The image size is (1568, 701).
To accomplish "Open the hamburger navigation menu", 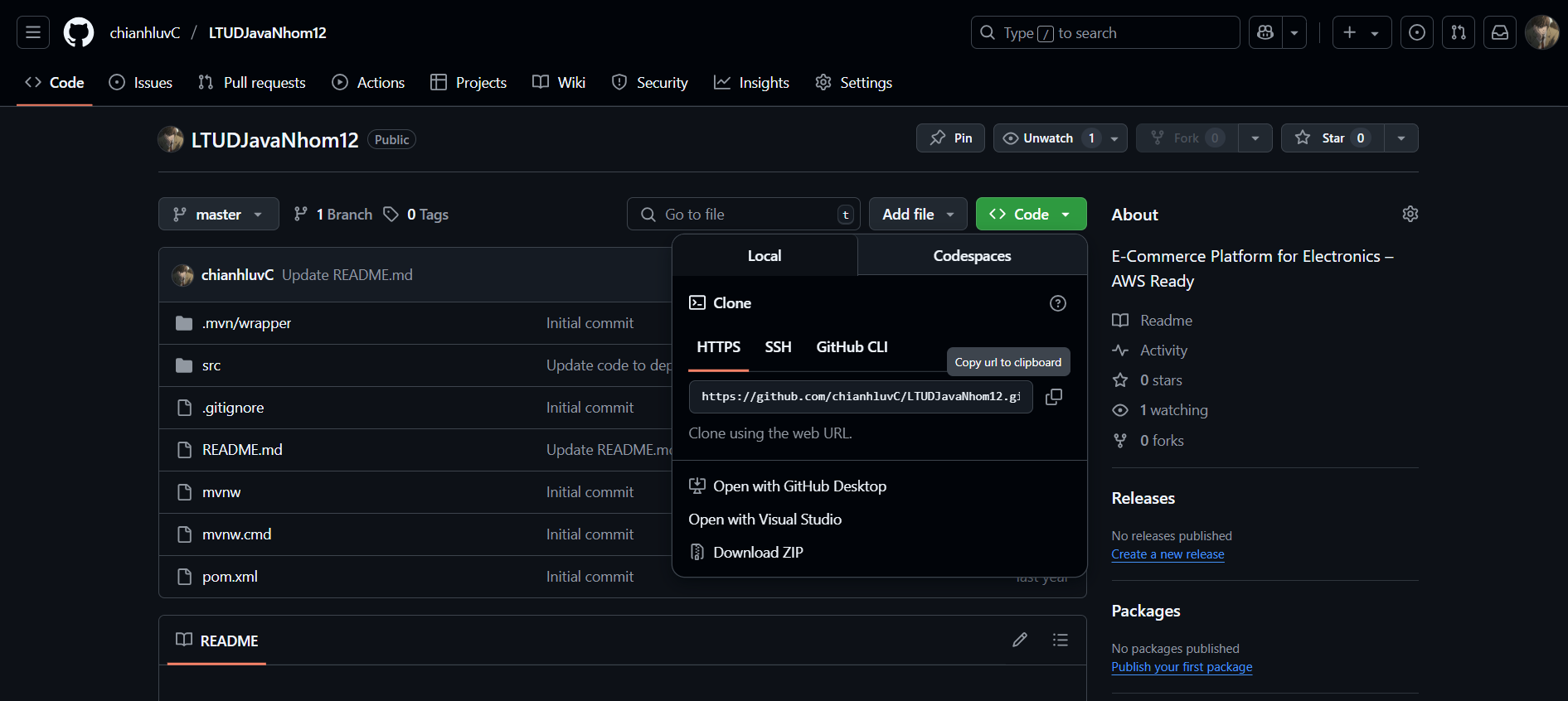I will pyautogui.click(x=33, y=32).
